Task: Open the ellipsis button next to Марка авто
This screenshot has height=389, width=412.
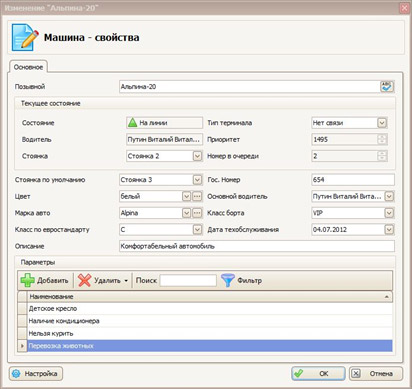Action: click(197, 213)
